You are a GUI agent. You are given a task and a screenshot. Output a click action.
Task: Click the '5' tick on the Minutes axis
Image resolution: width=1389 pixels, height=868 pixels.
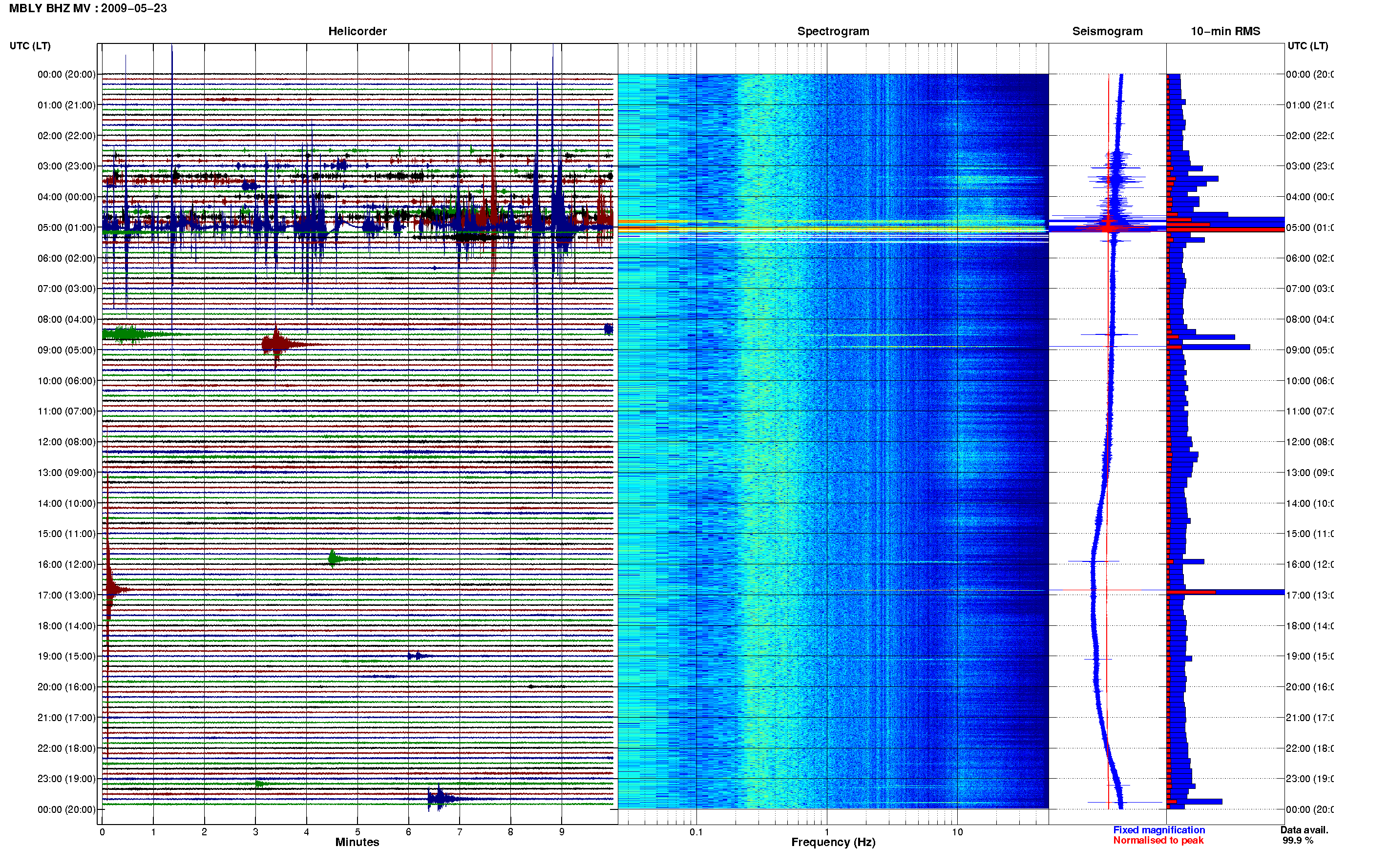click(357, 832)
